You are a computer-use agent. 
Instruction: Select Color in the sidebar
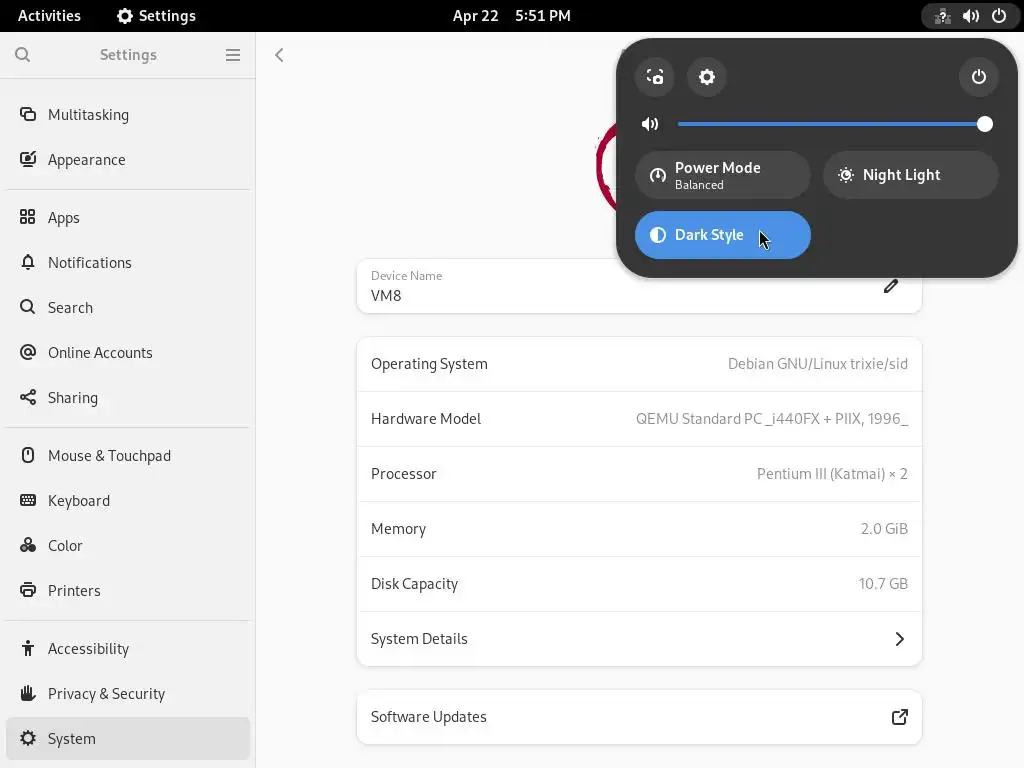(128, 546)
